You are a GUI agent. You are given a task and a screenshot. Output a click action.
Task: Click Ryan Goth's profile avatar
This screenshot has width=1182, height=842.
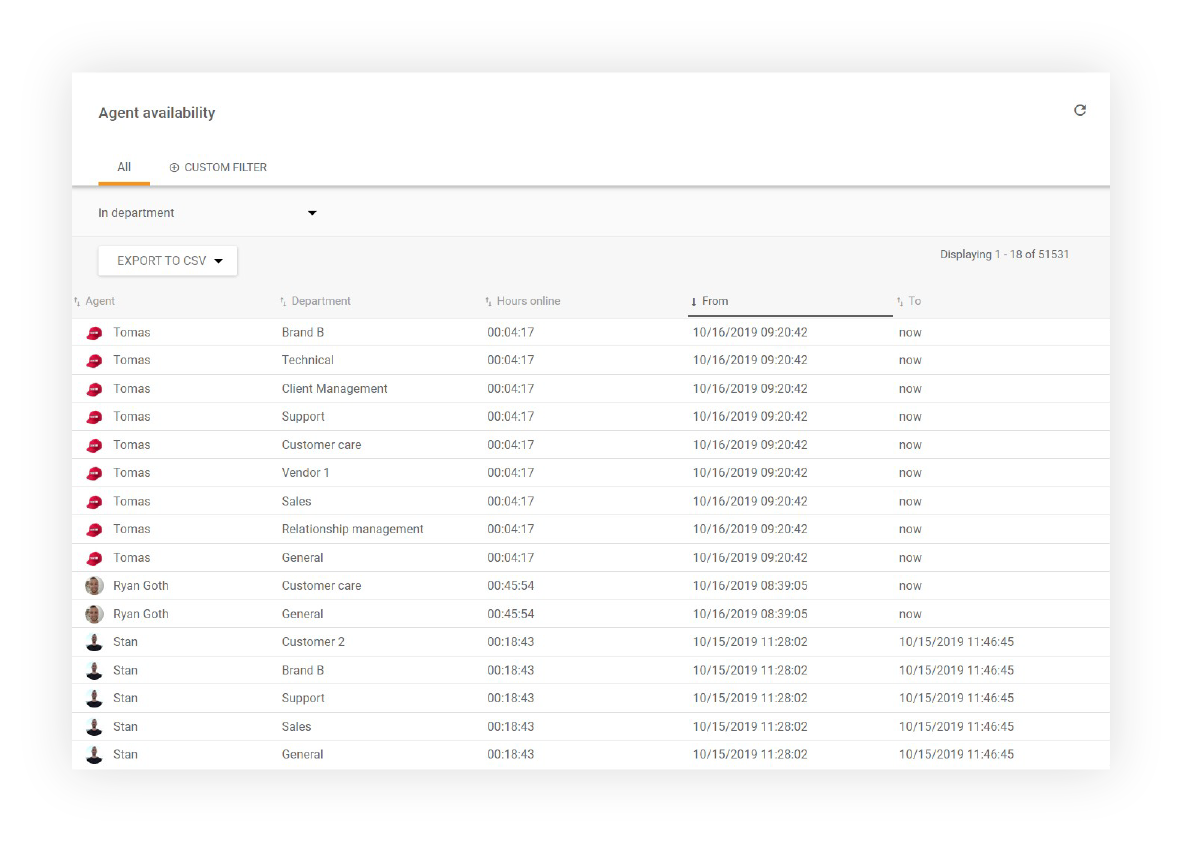click(94, 585)
